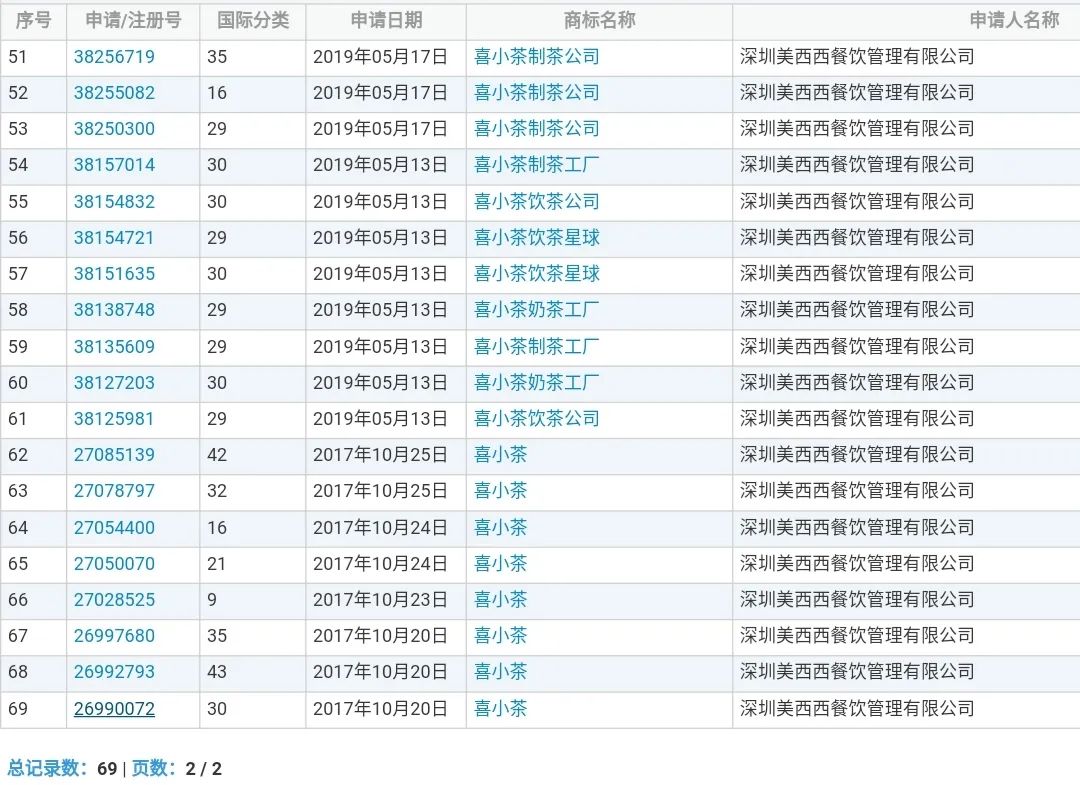Viewport: 1080px width, 785px height.
Task: Open trademark 喜小茶制茶公司 in row 53
Action: [x=537, y=129]
